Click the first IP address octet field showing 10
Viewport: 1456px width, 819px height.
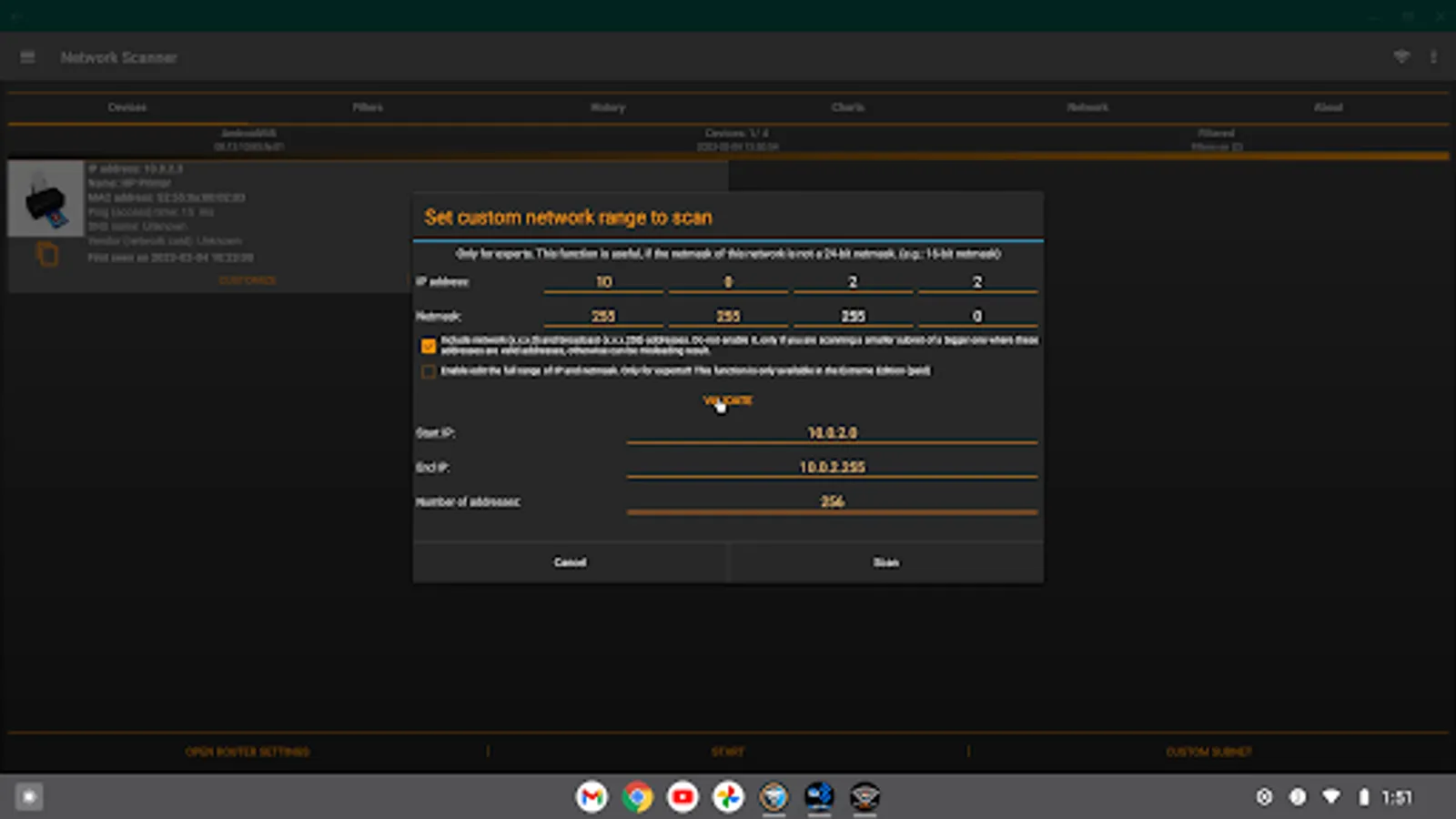tap(603, 282)
